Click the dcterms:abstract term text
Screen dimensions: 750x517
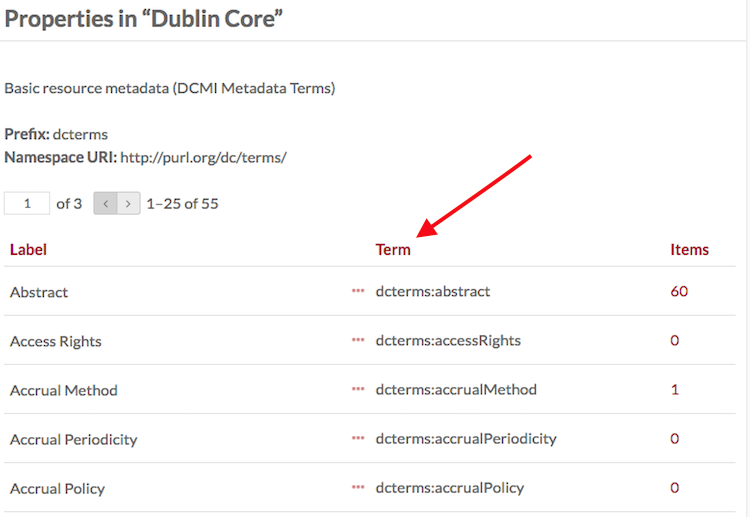[x=433, y=291]
